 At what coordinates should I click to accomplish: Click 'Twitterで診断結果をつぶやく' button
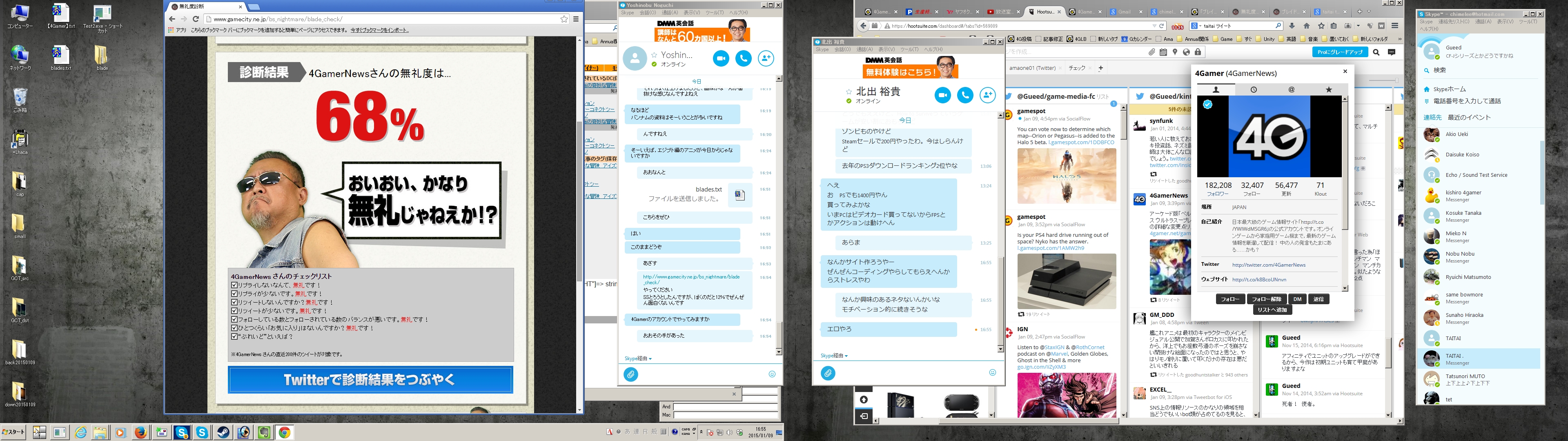tap(370, 380)
